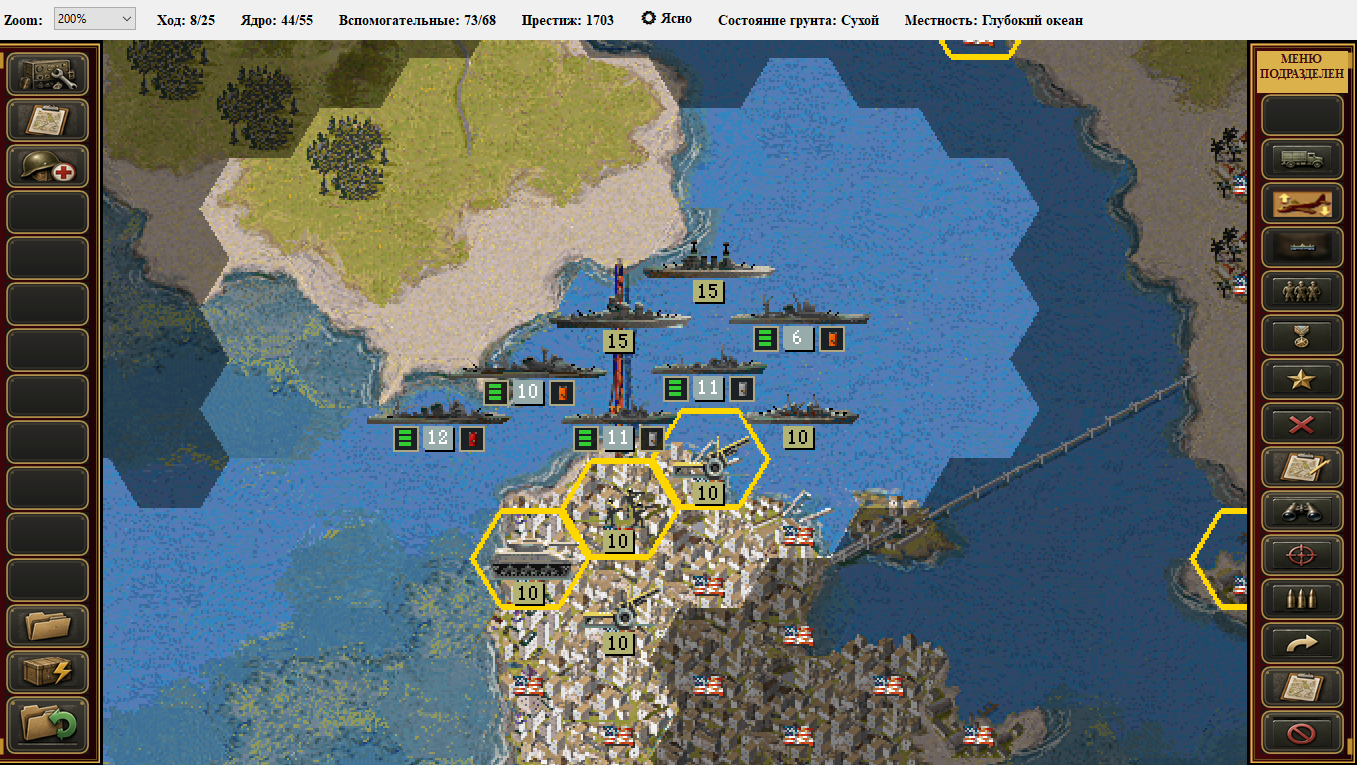Click the three soldiers icon
1357x765 pixels.
coord(1301,291)
